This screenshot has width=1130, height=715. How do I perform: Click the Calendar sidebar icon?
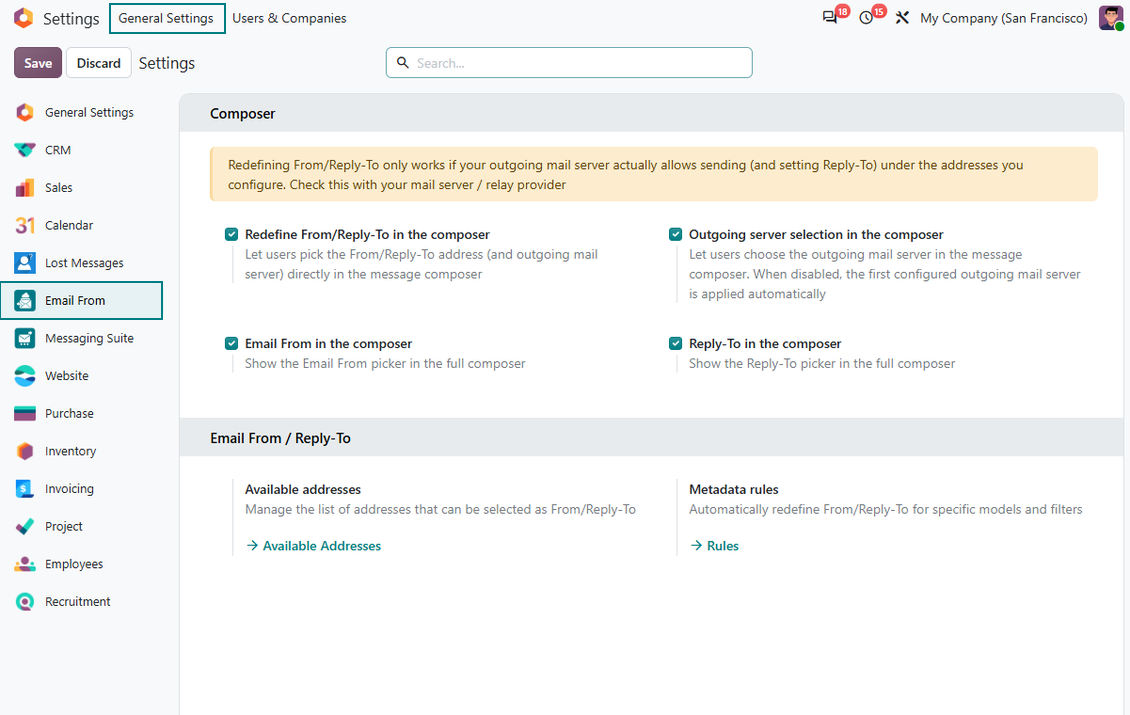[x=25, y=225]
